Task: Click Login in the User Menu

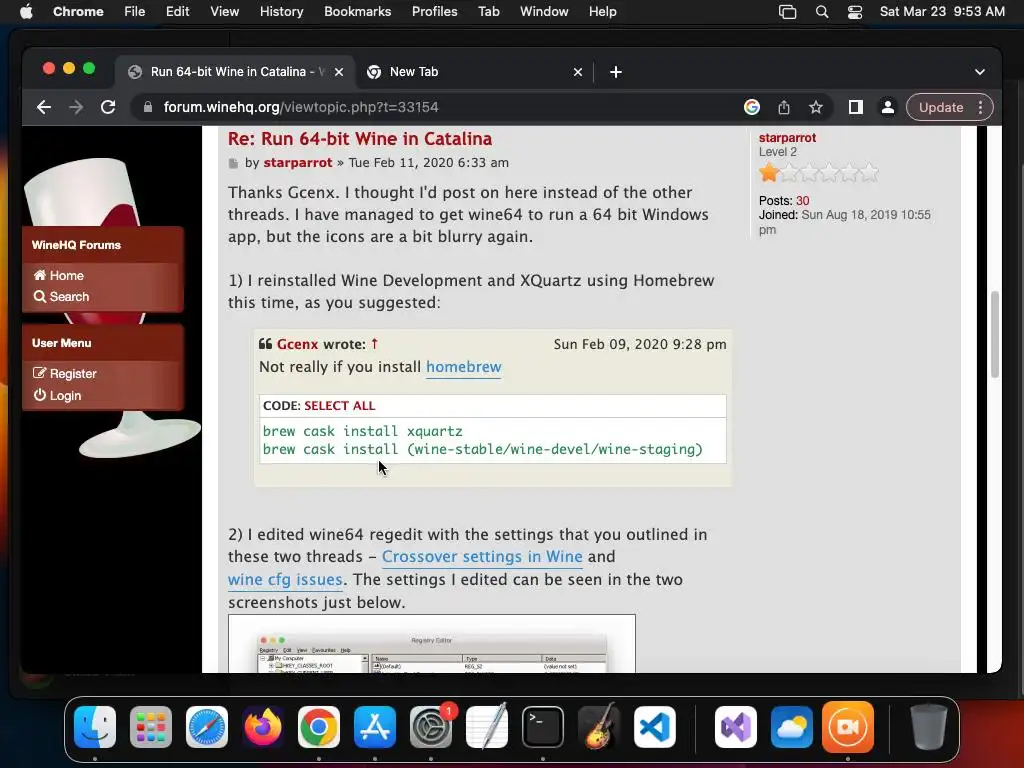Action: click(57, 396)
